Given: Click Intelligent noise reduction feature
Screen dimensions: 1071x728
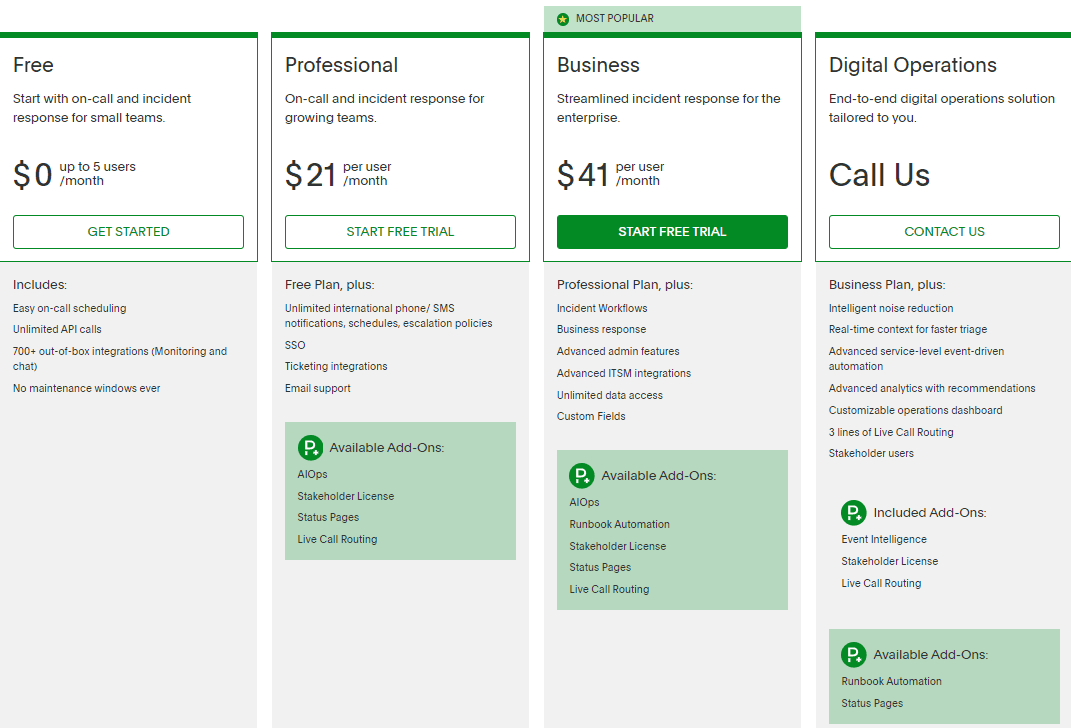Looking at the screenshot, I should click(891, 309).
